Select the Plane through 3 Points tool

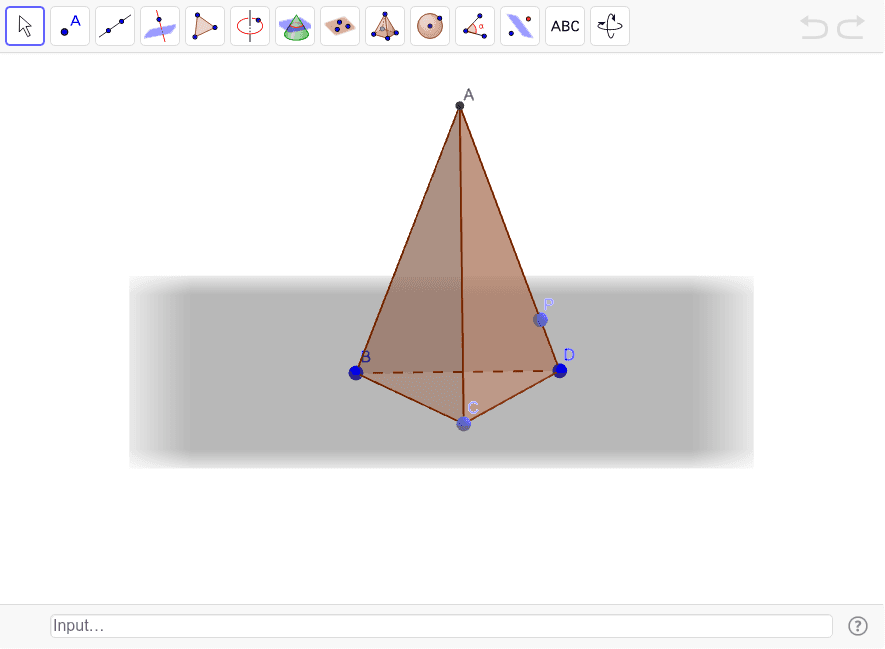coord(339,26)
